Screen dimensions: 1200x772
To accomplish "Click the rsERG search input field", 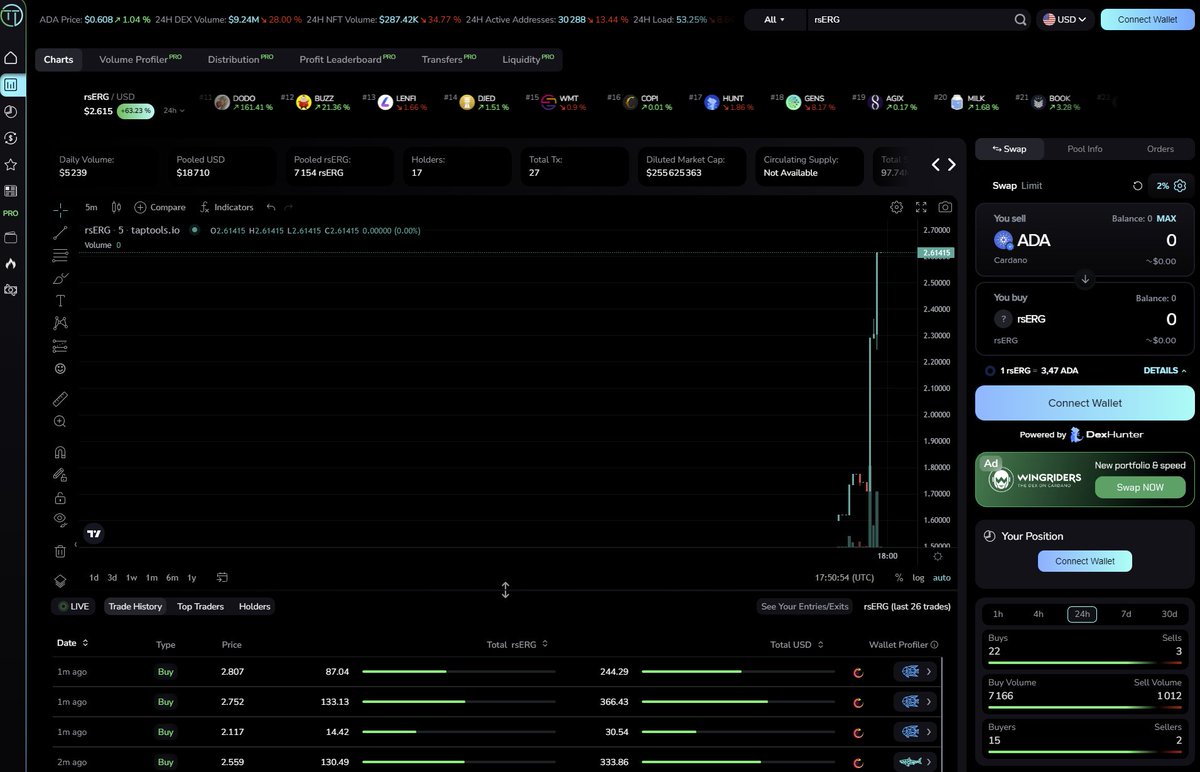I will click(908, 19).
